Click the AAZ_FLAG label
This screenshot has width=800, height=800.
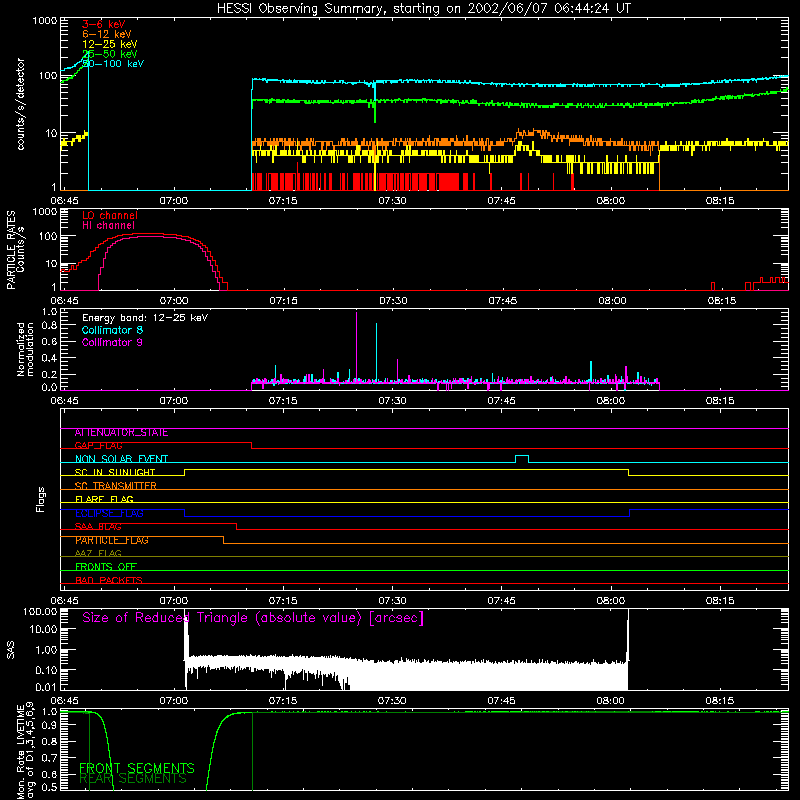[x=98, y=554]
